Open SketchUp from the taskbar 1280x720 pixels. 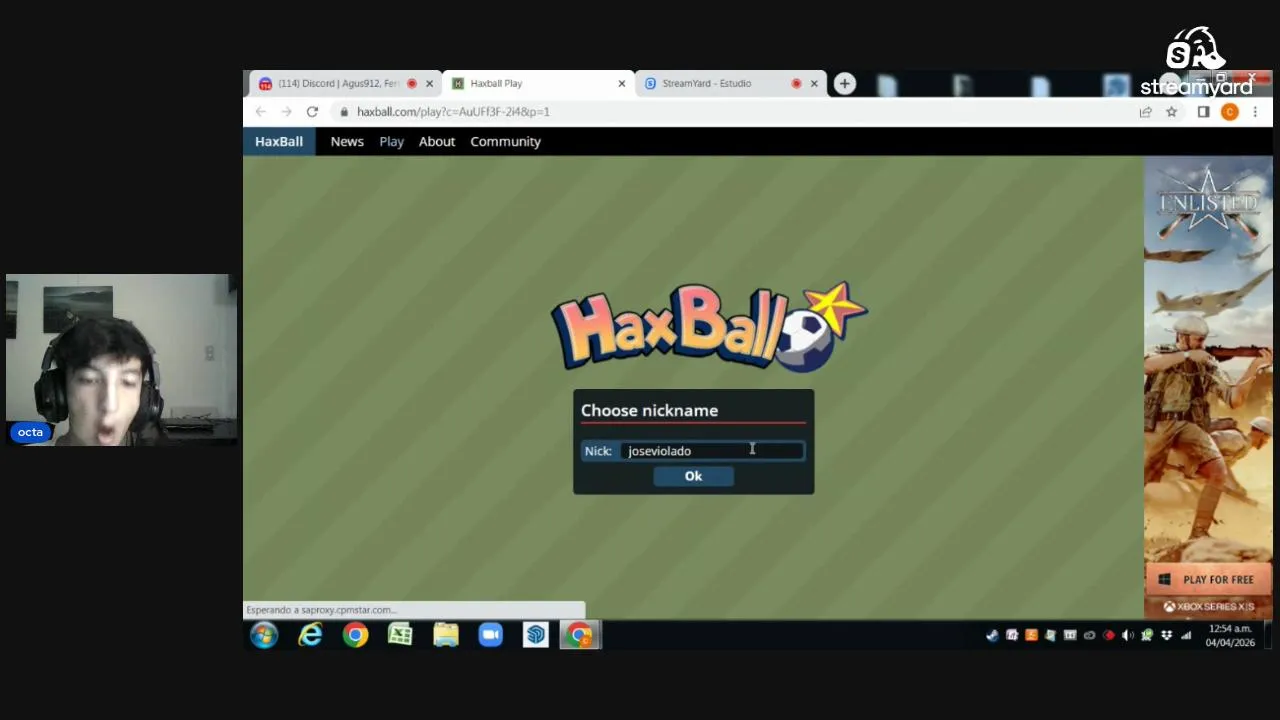[535, 635]
